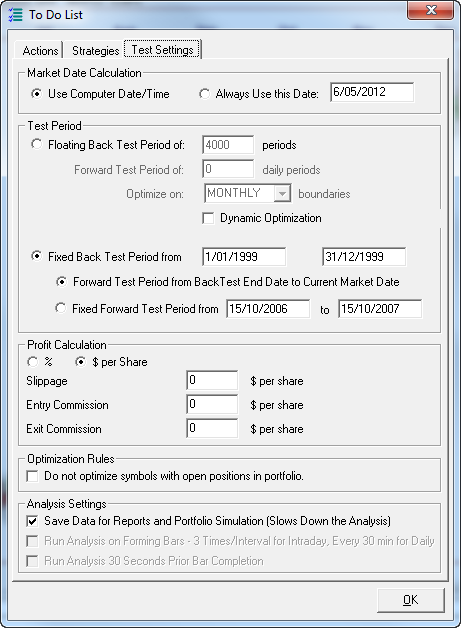Click the Always Use this Date field
Screen dimensions: 461x628
[372, 92]
